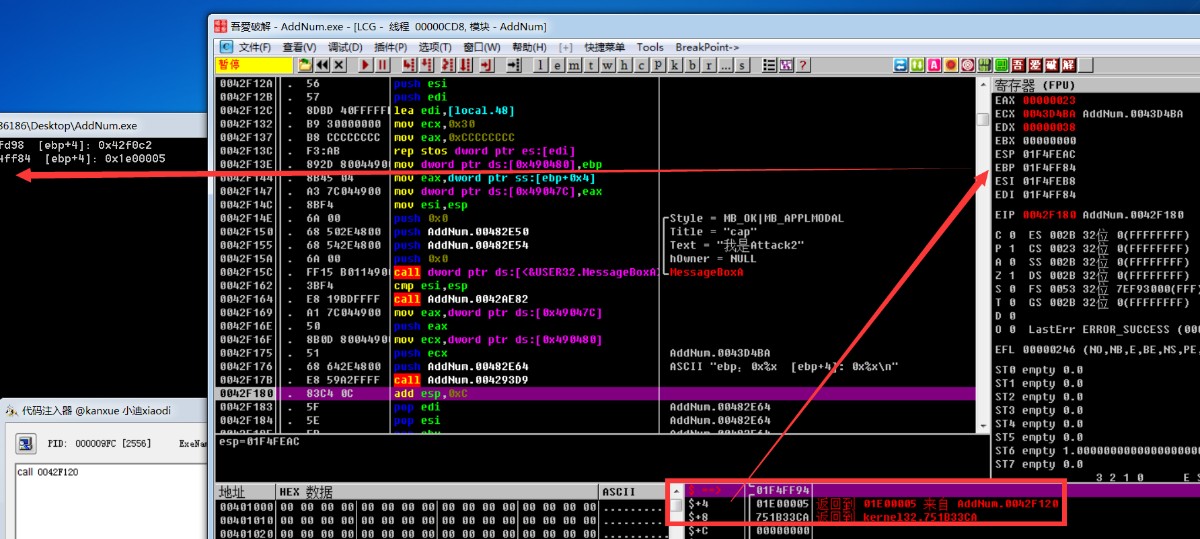1200x539 pixels.
Task: Show breakpoints with the 'b' button
Action: 692,65
